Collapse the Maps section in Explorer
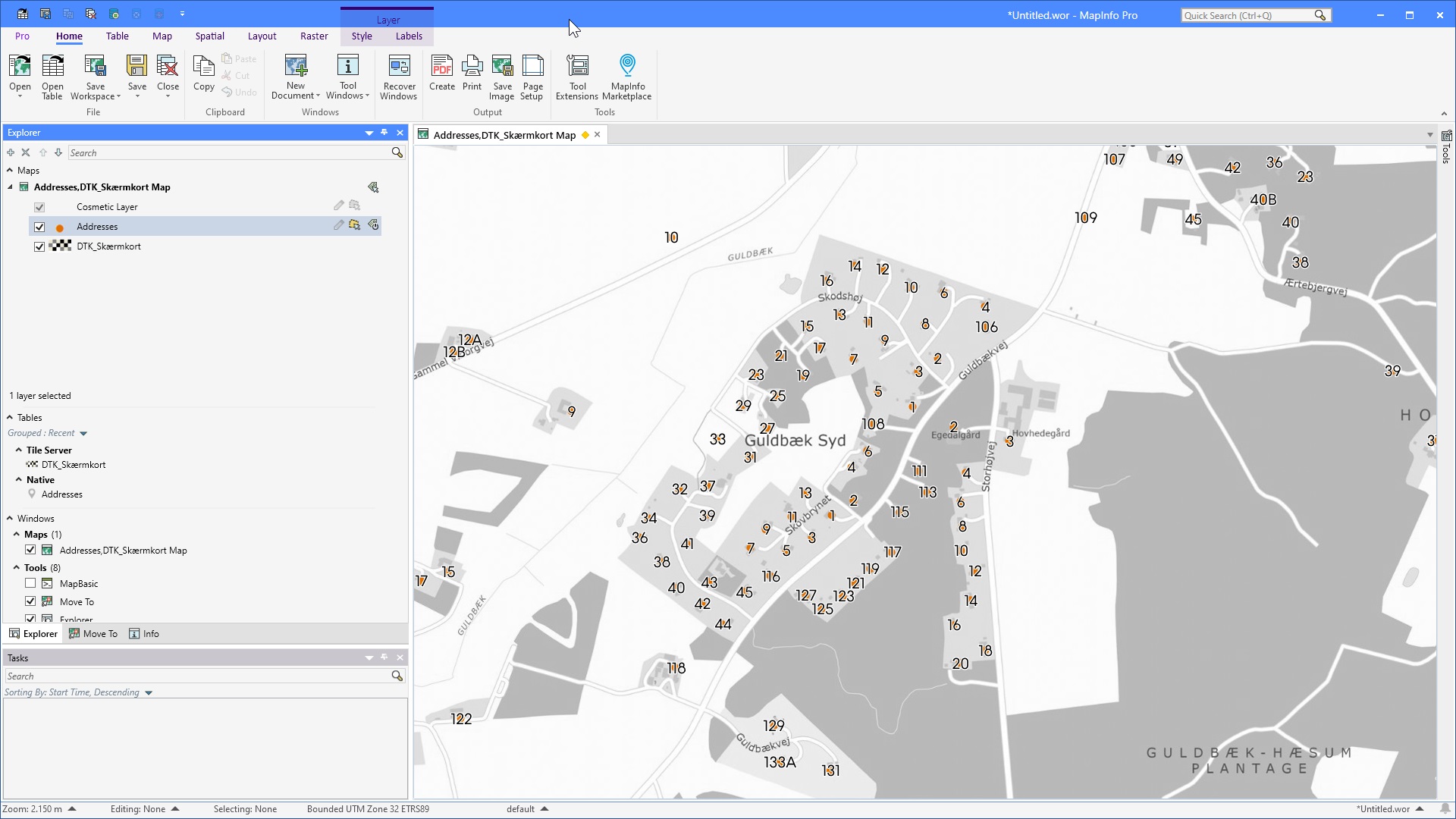Viewport: 1456px width, 819px height. point(10,171)
